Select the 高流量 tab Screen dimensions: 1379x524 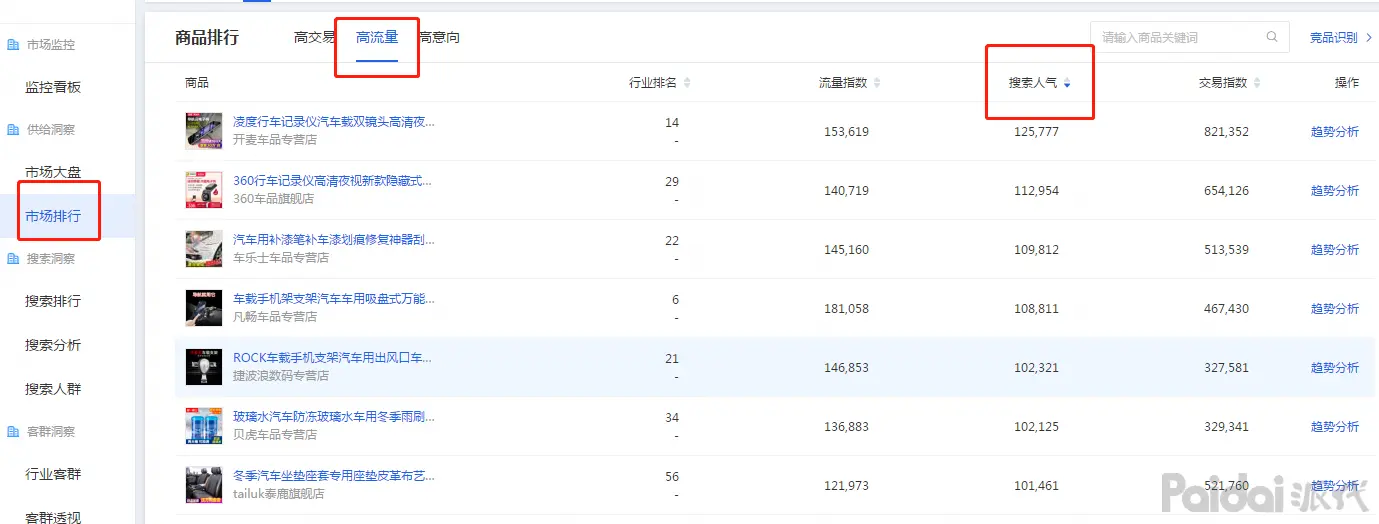click(377, 38)
